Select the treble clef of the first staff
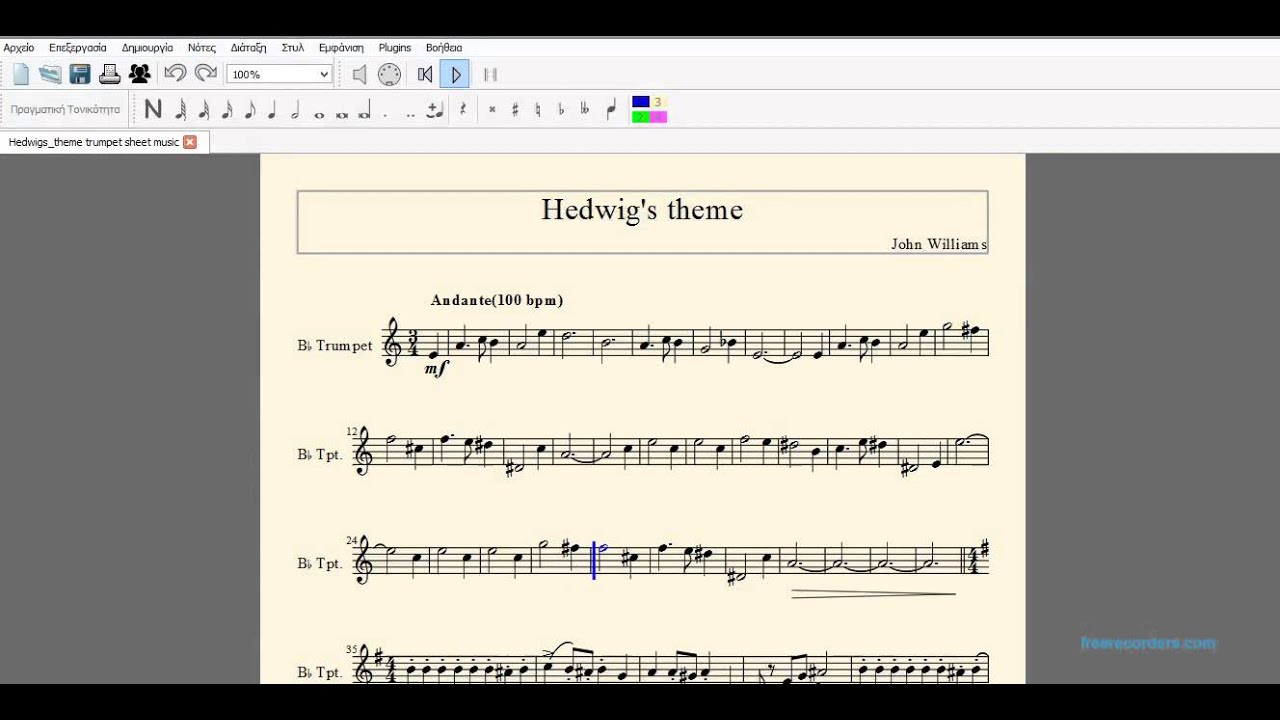This screenshot has width=1280, height=720. 392,343
